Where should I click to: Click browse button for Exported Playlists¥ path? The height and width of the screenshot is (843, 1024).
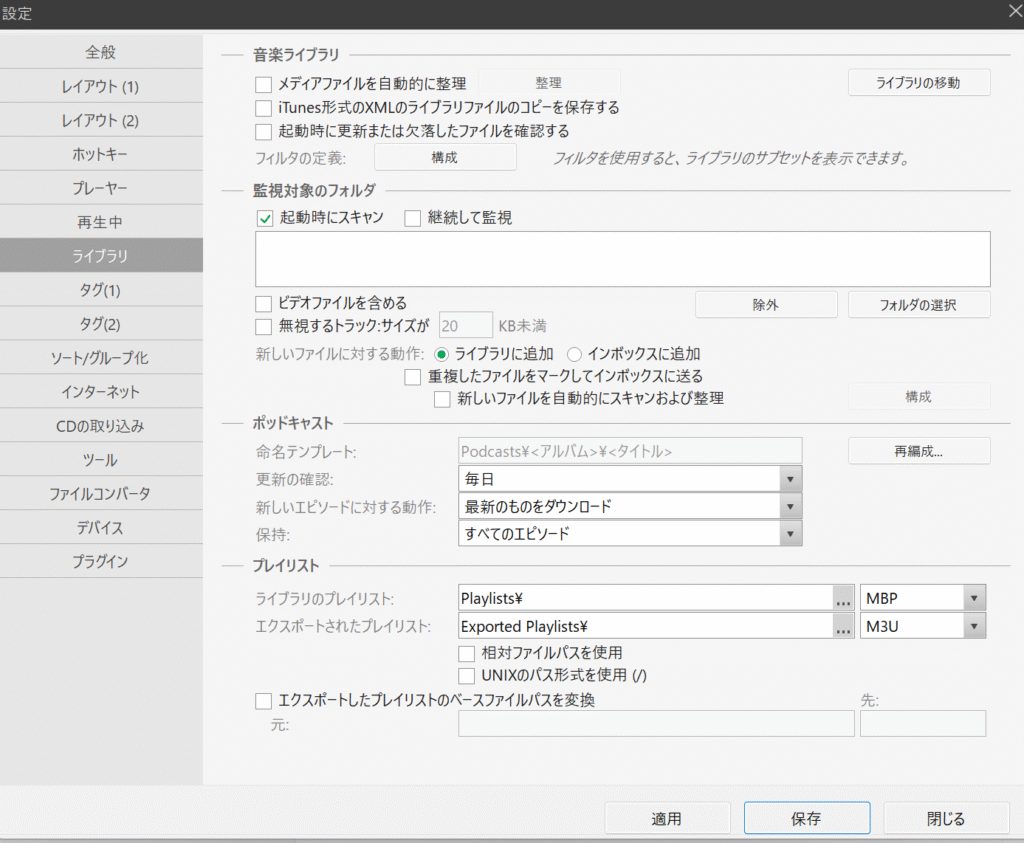point(843,627)
